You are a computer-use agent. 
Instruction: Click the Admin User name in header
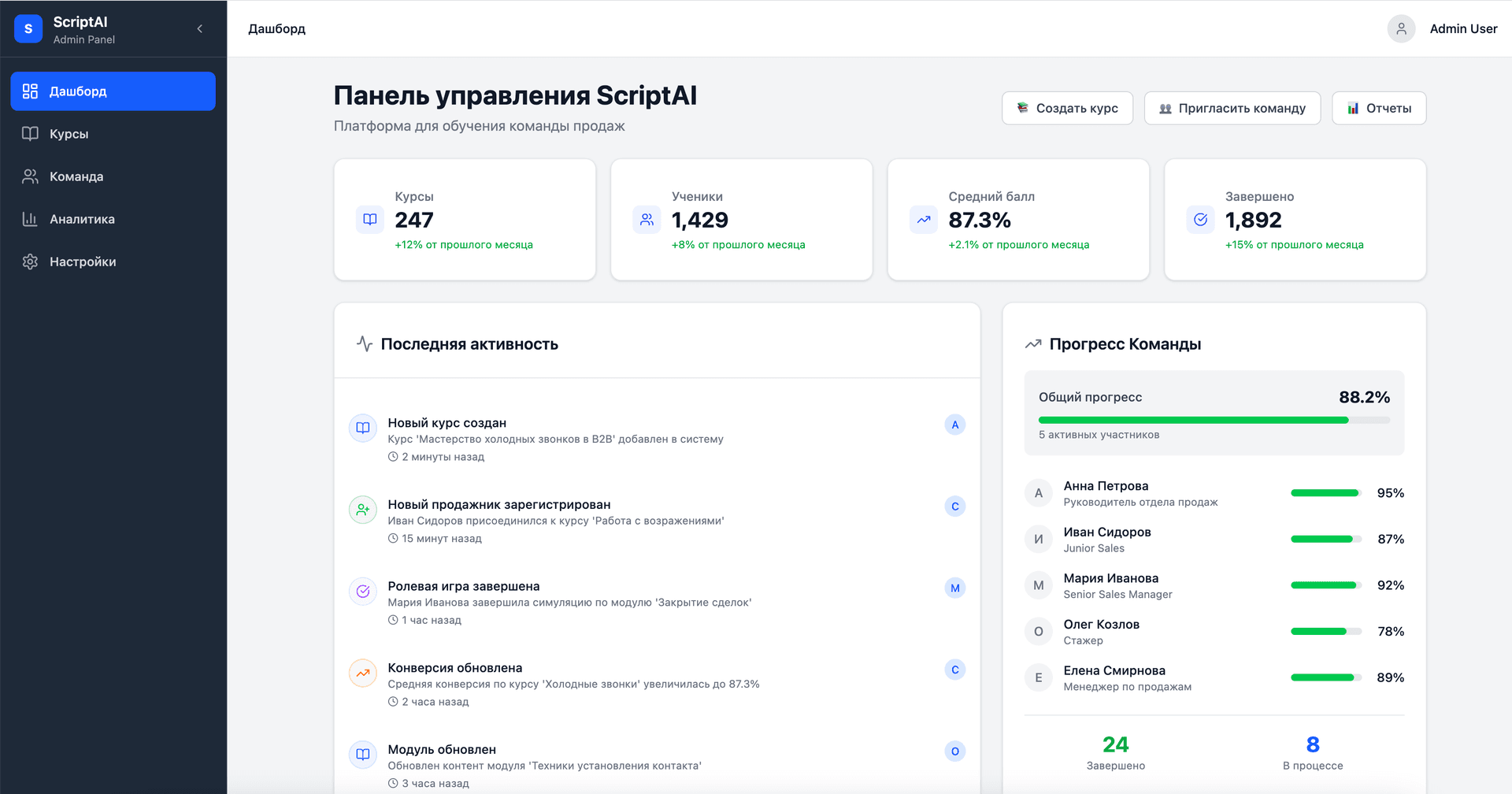1463,29
